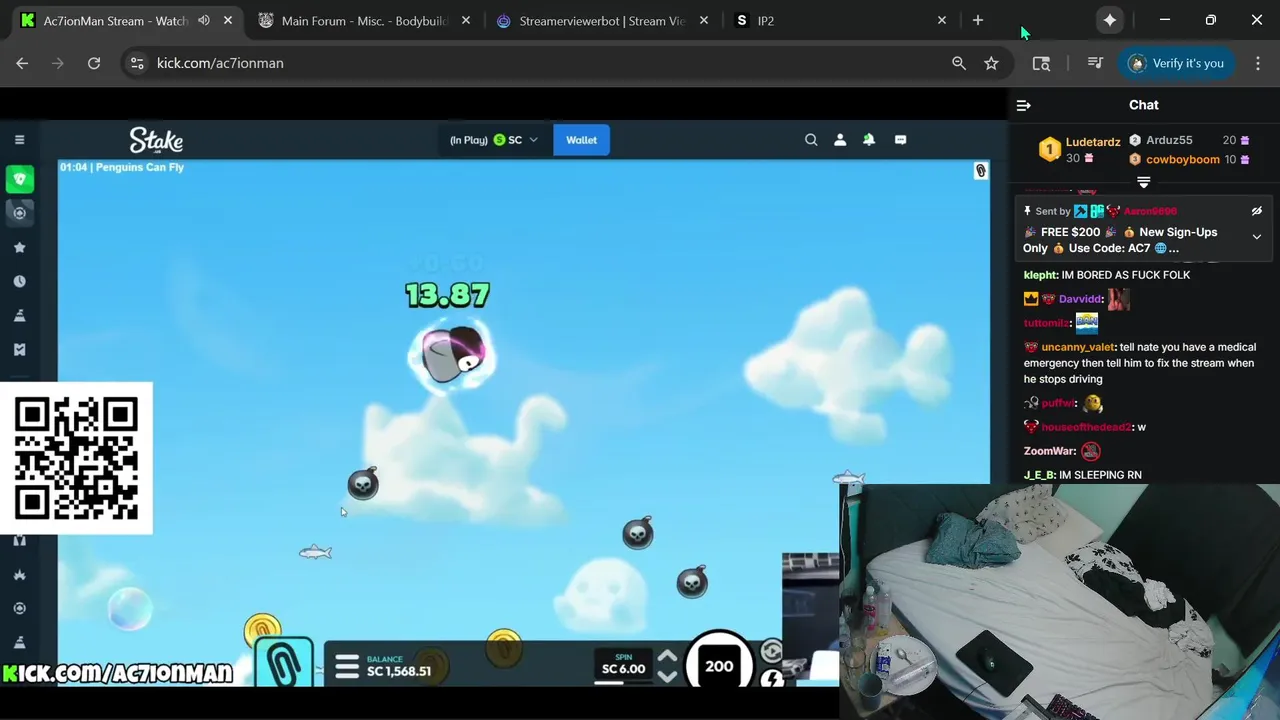This screenshot has height=720, width=1280.
Task: Close the IP2 tab
Action: (x=941, y=20)
